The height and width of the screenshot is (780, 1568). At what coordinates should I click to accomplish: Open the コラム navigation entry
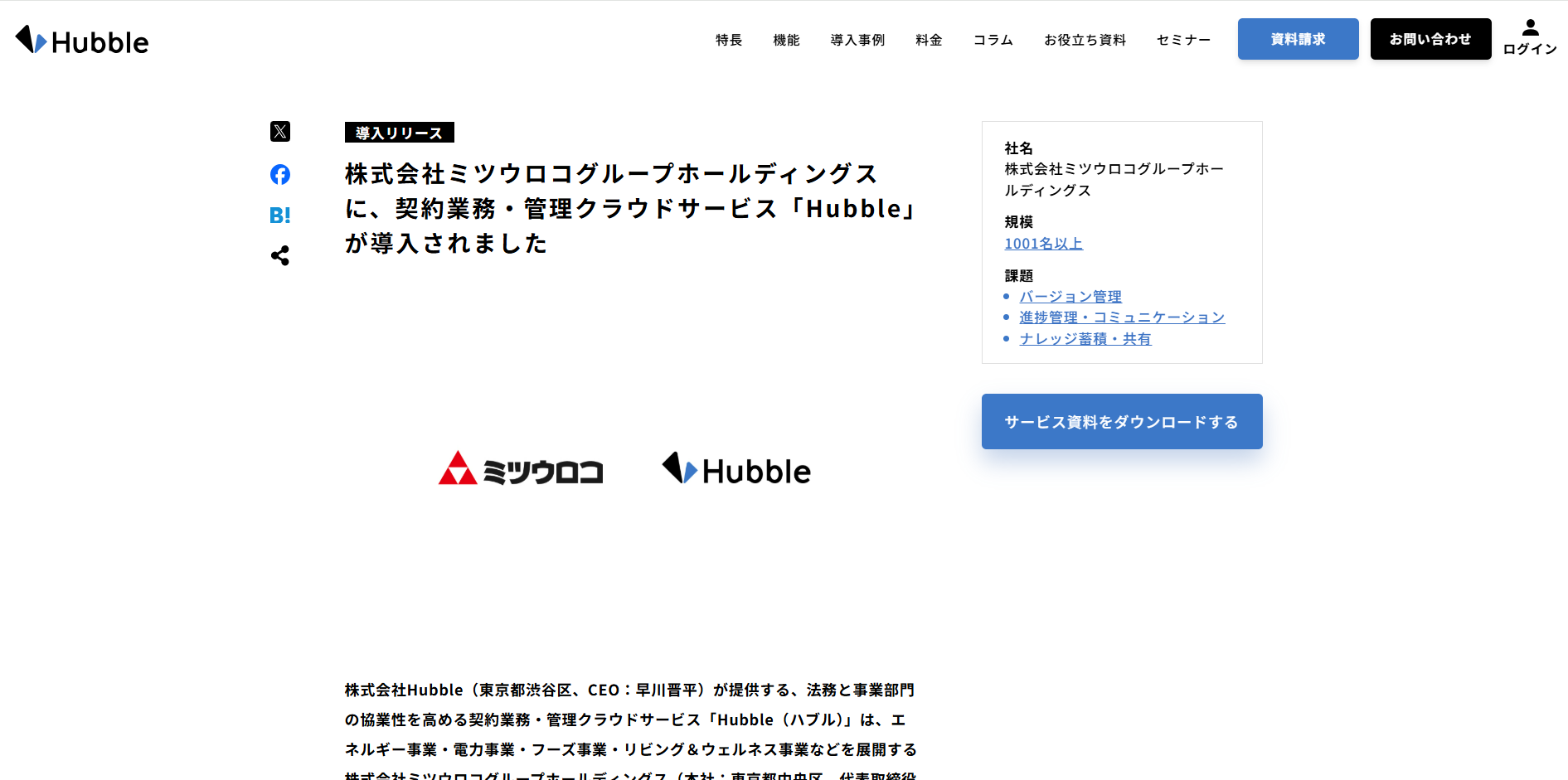point(992,39)
